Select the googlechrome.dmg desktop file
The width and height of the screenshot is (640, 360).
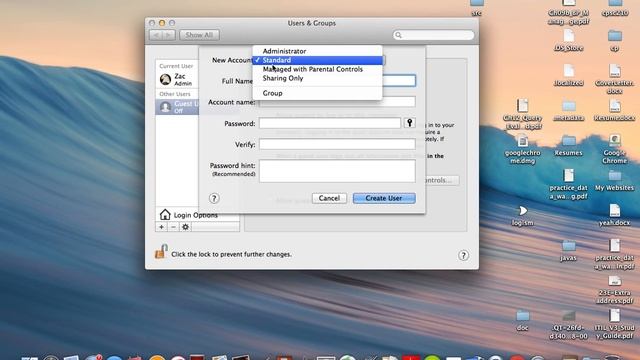point(522,141)
